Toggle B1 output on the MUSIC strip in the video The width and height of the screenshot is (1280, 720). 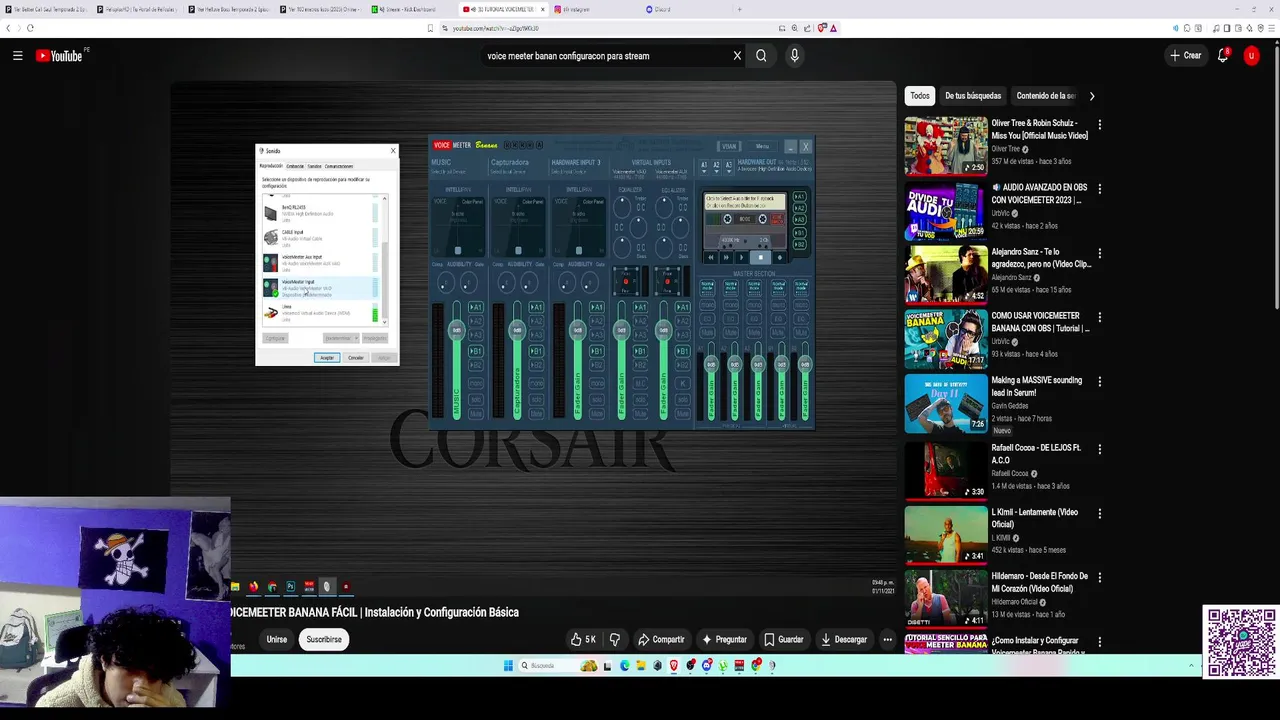point(476,351)
